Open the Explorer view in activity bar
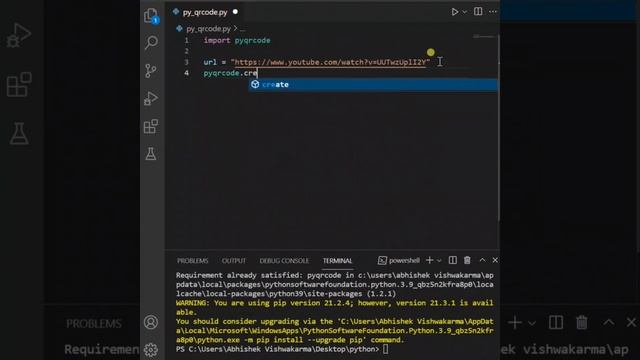 pos(151,16)
